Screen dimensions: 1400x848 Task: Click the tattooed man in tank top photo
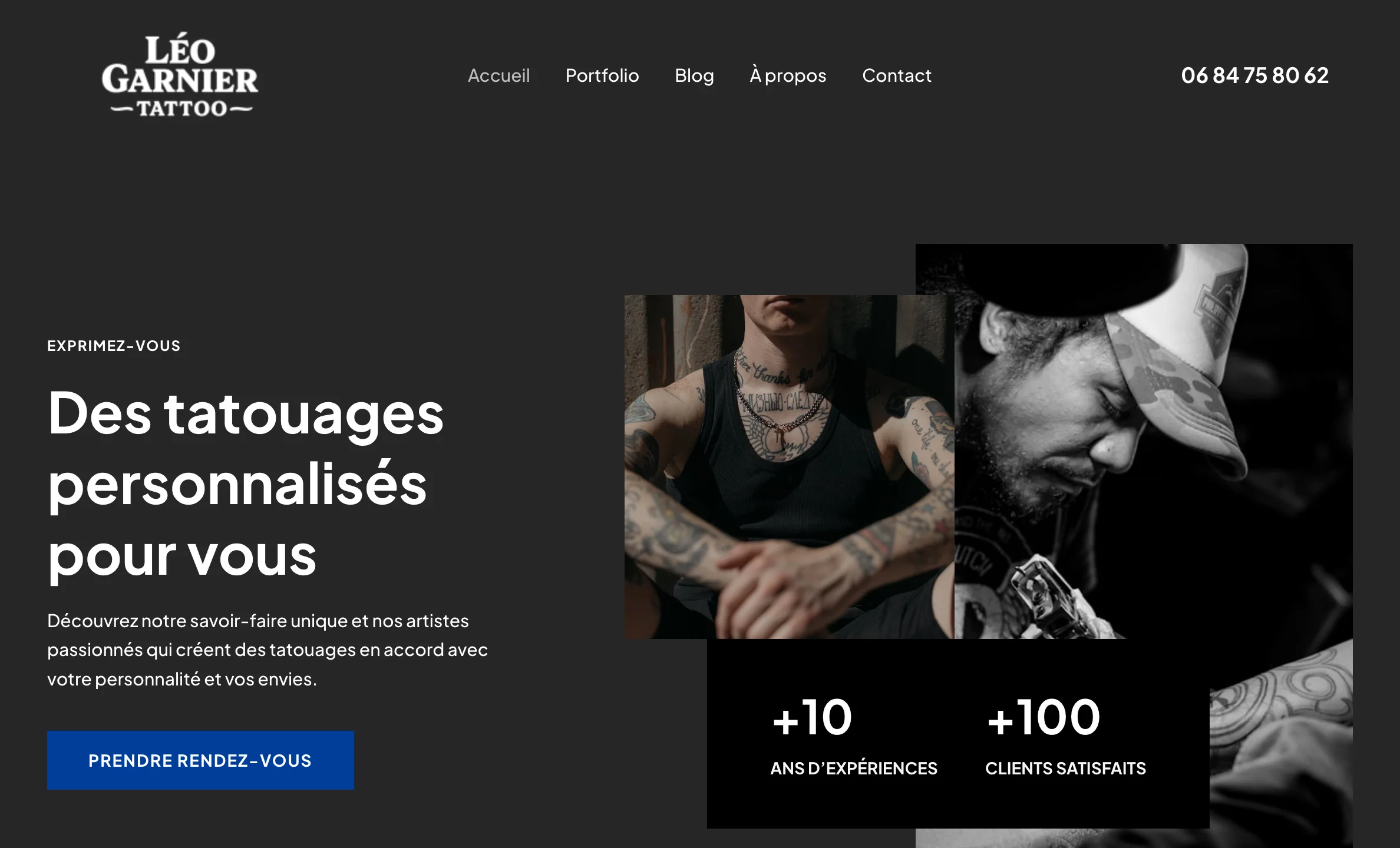coord(789,466)
